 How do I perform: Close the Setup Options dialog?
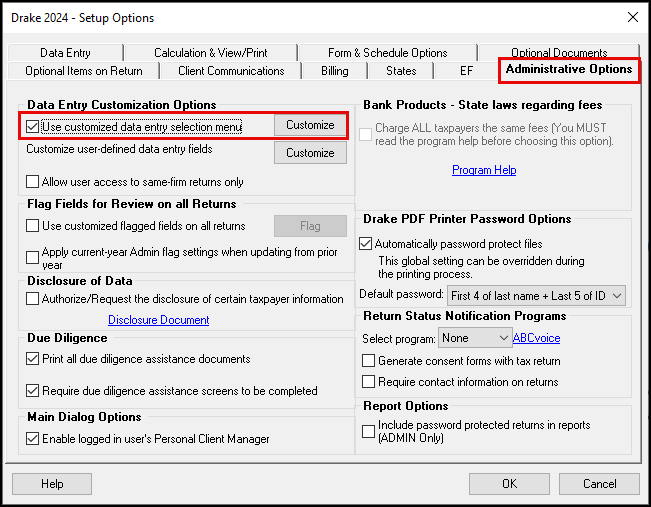coord(633,17)
